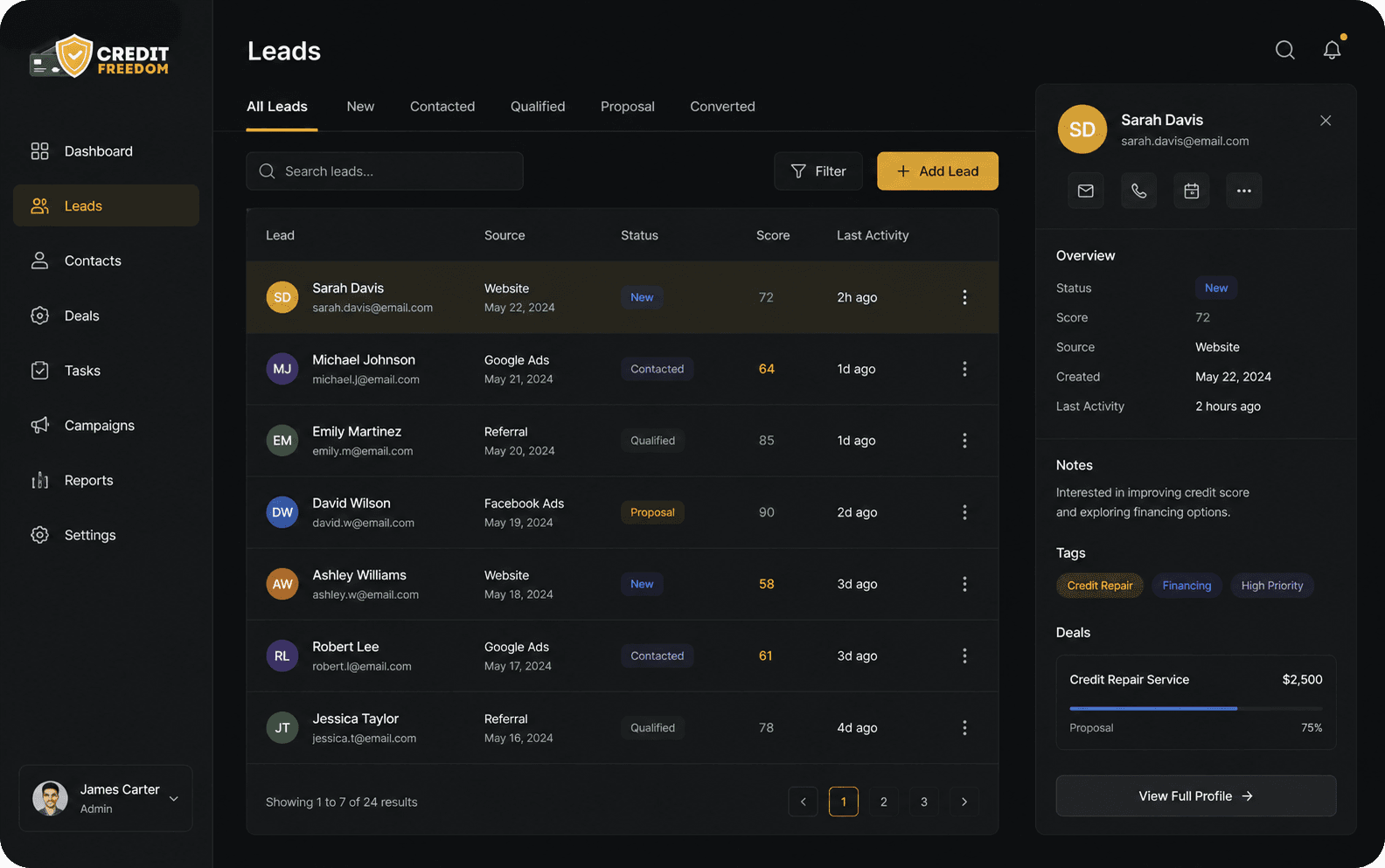Click the New status badge in Overview

click(1215, 288)
